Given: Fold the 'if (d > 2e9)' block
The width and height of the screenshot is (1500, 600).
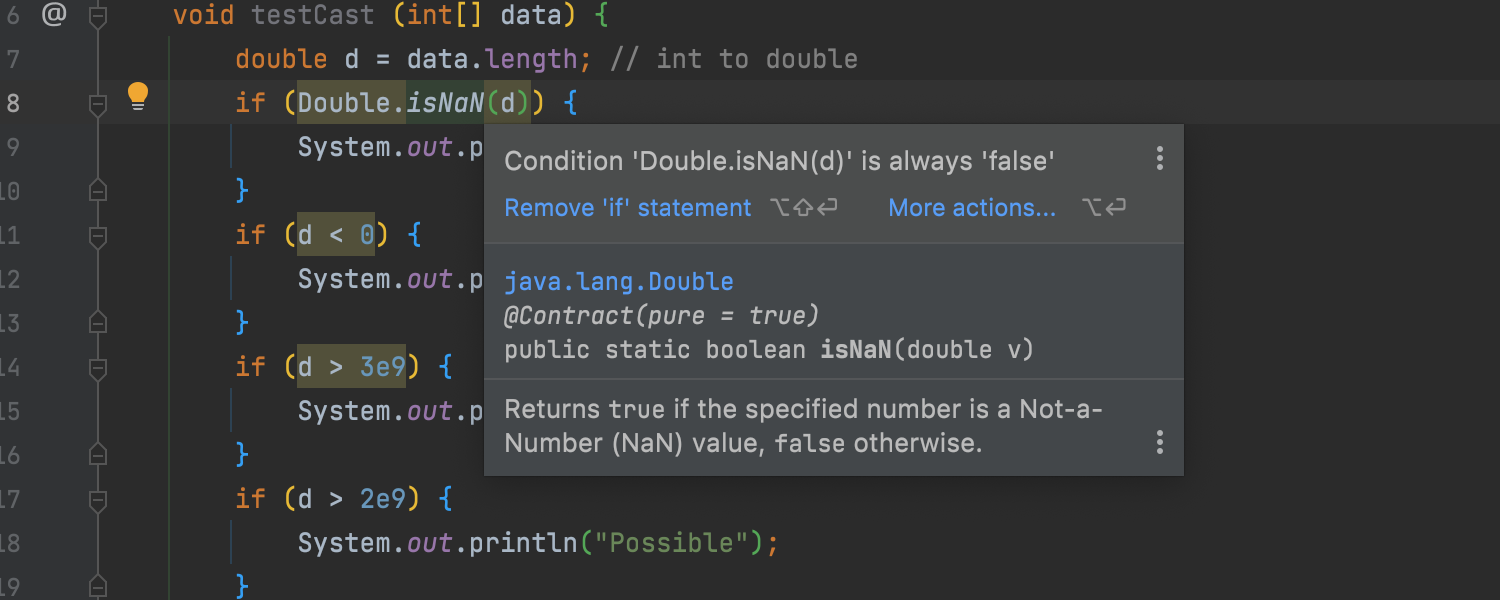Looking at the screenshot, I should (x=97, y=499).
